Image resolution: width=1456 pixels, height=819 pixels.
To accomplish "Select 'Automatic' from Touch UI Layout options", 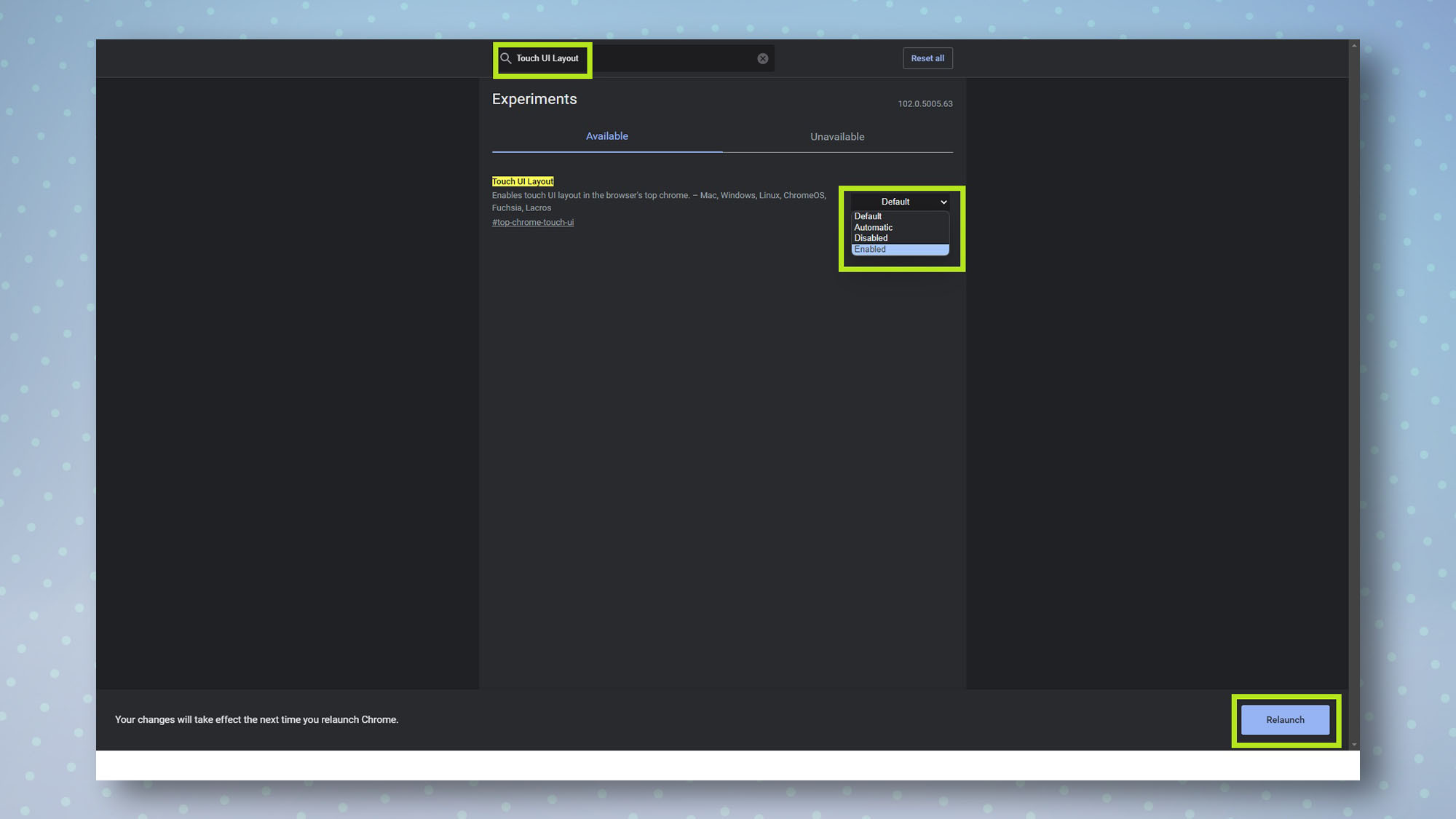I will [x=873, y=227].
